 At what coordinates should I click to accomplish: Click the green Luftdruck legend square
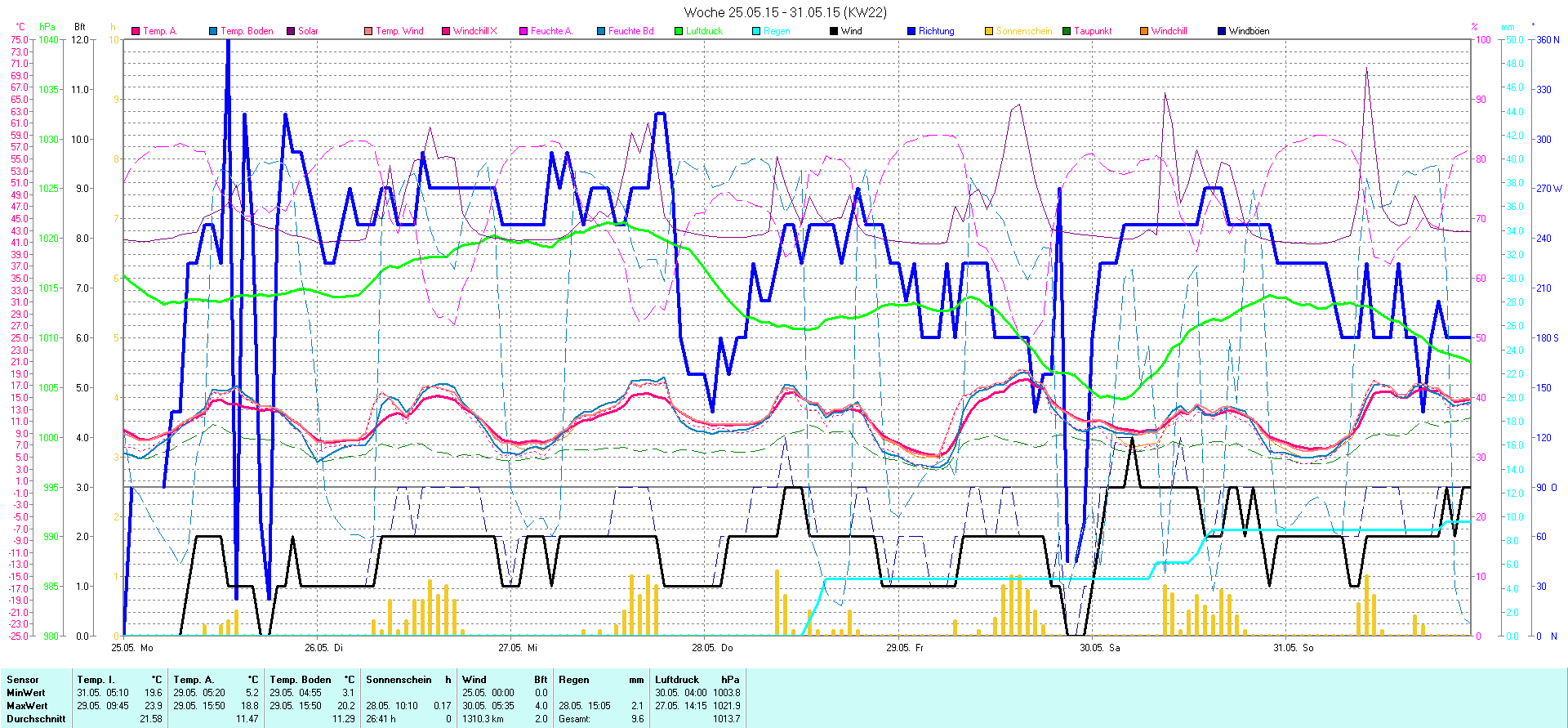(x=679, y=31)
